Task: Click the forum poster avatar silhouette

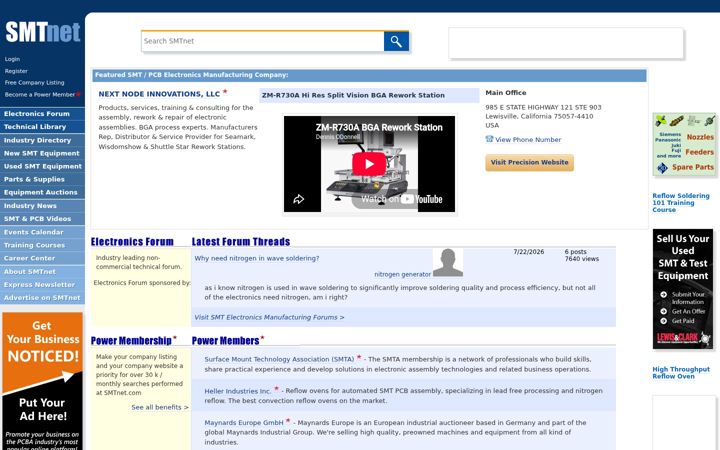Action: click(x=448, y=262)
